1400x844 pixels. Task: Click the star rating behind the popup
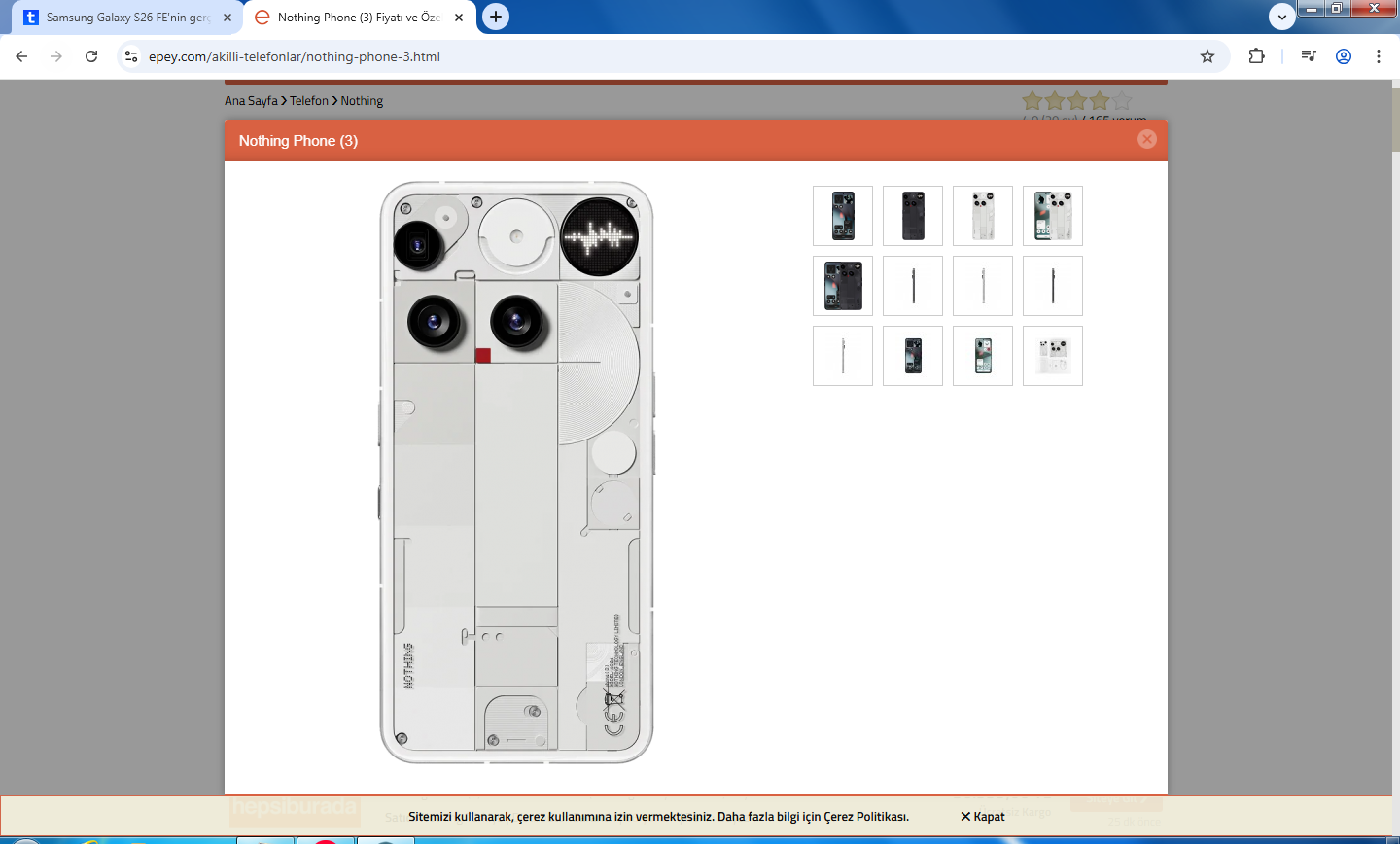pyautogui.click(x=1077, y=100)
